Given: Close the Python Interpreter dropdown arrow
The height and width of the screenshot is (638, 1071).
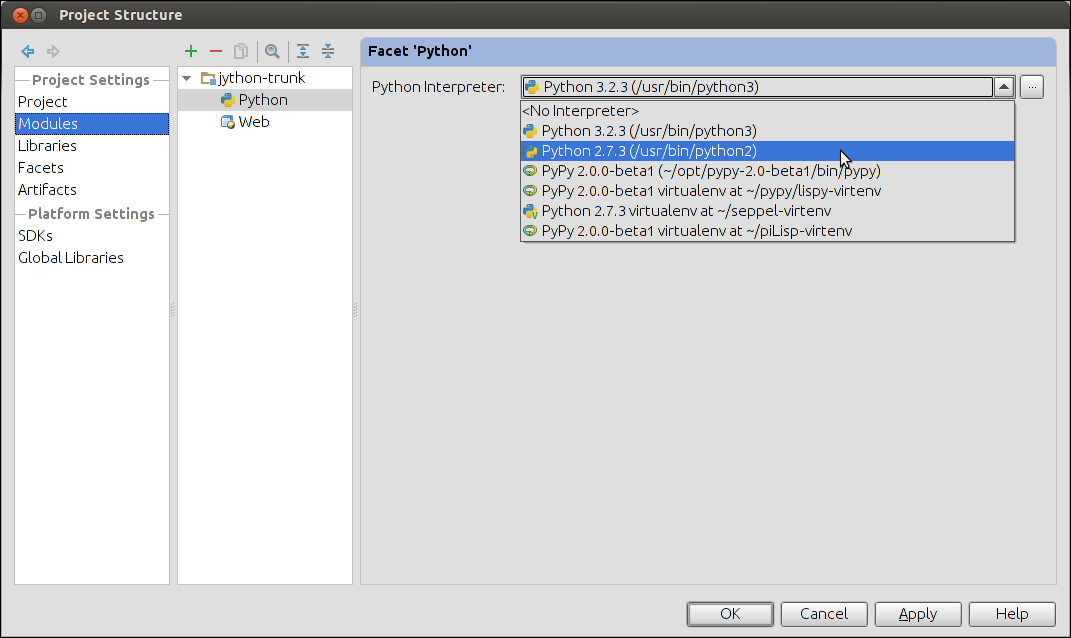Looking at the screenshot, I should click(1004, 87).
